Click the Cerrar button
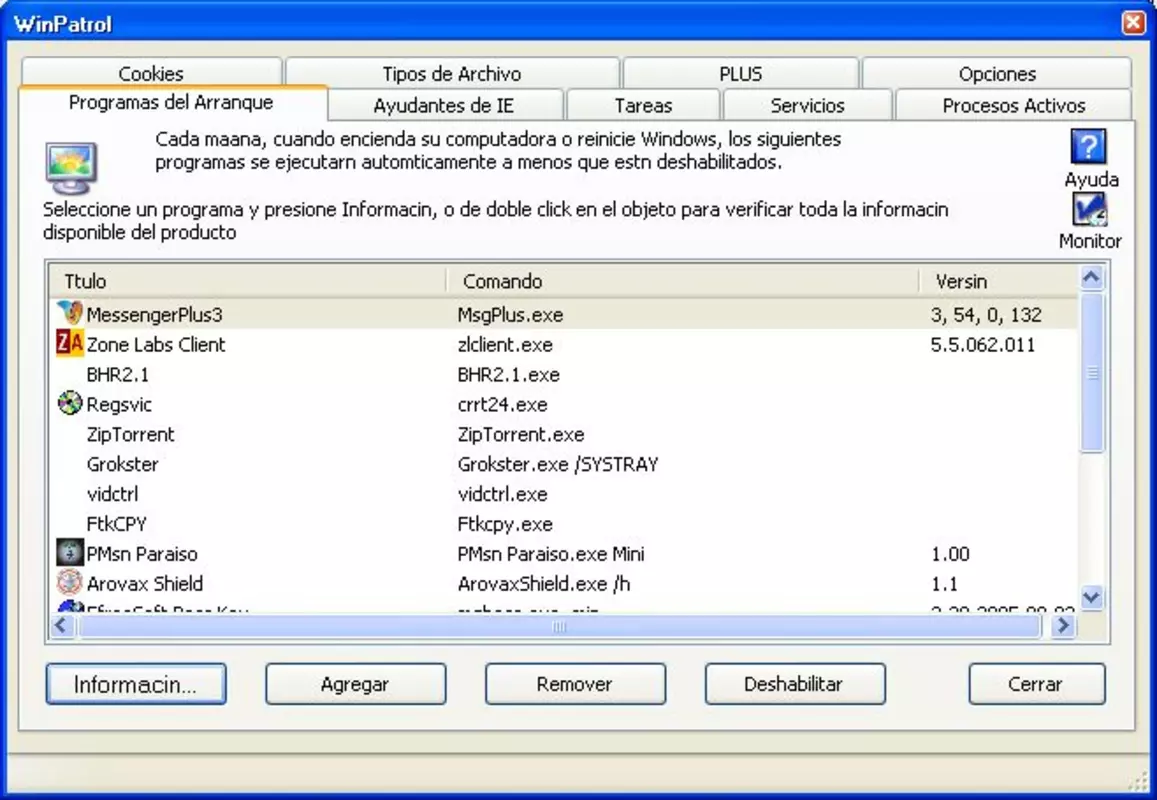This screenshot has height=800, width=1157. click(x=1037, y=684)
